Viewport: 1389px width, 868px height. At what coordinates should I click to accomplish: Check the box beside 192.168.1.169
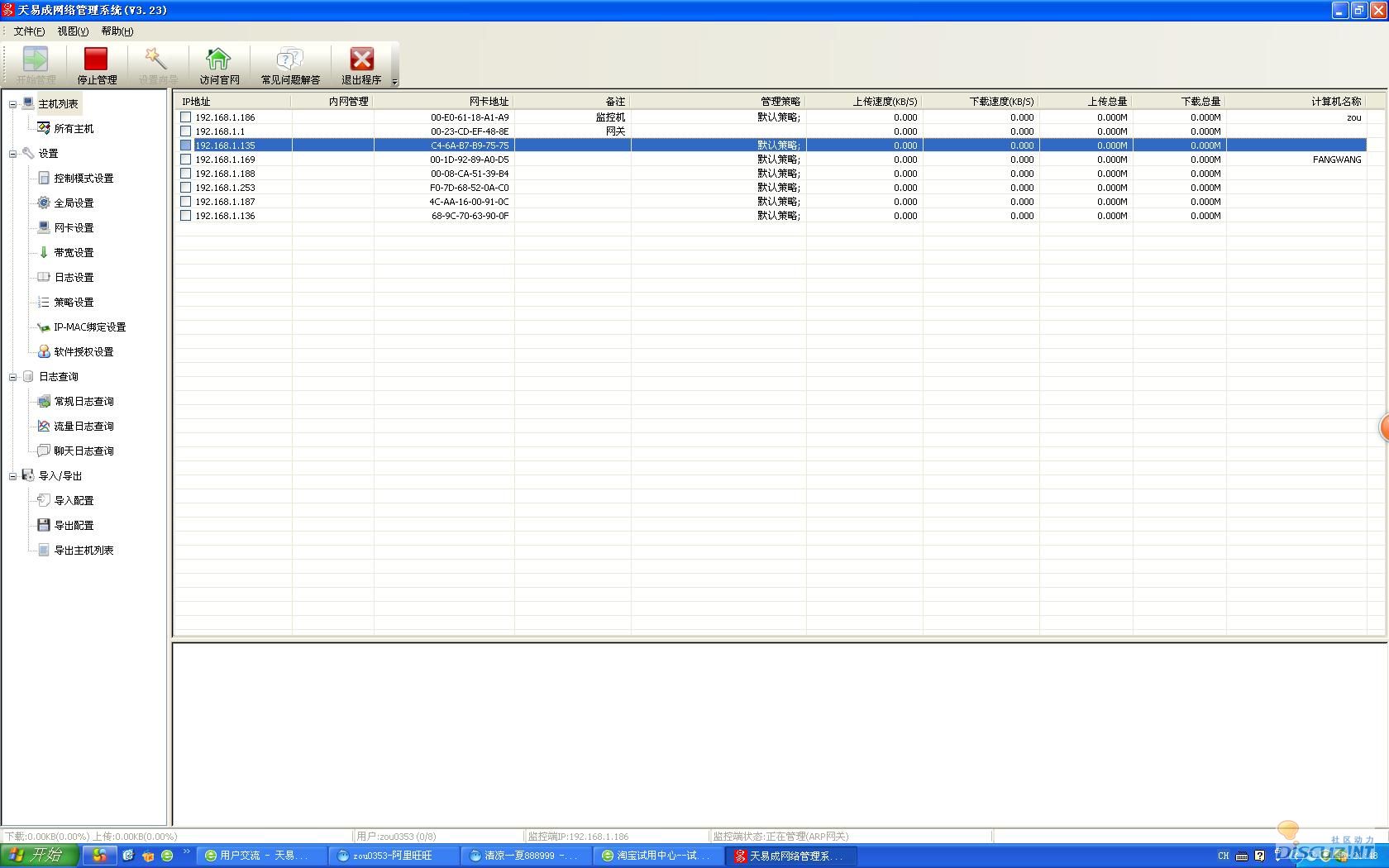(186, 160)
